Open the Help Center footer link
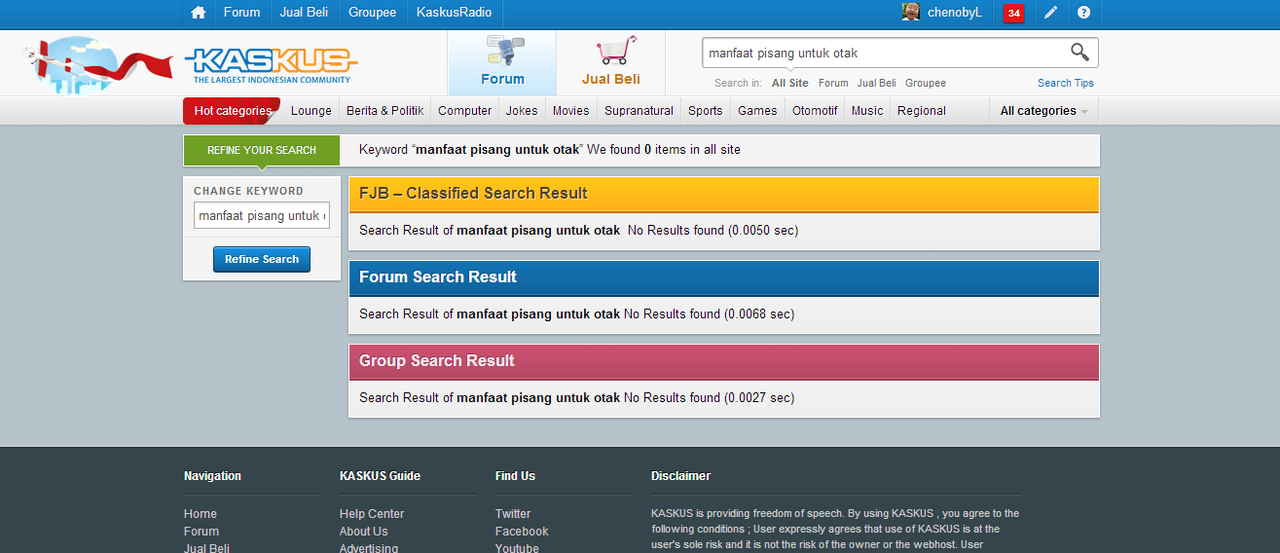 click(x=372, y=514)
